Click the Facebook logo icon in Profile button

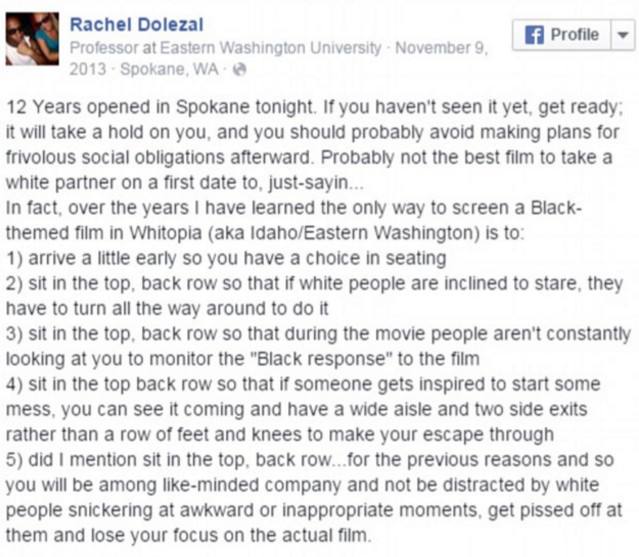[x=534, y=35]
